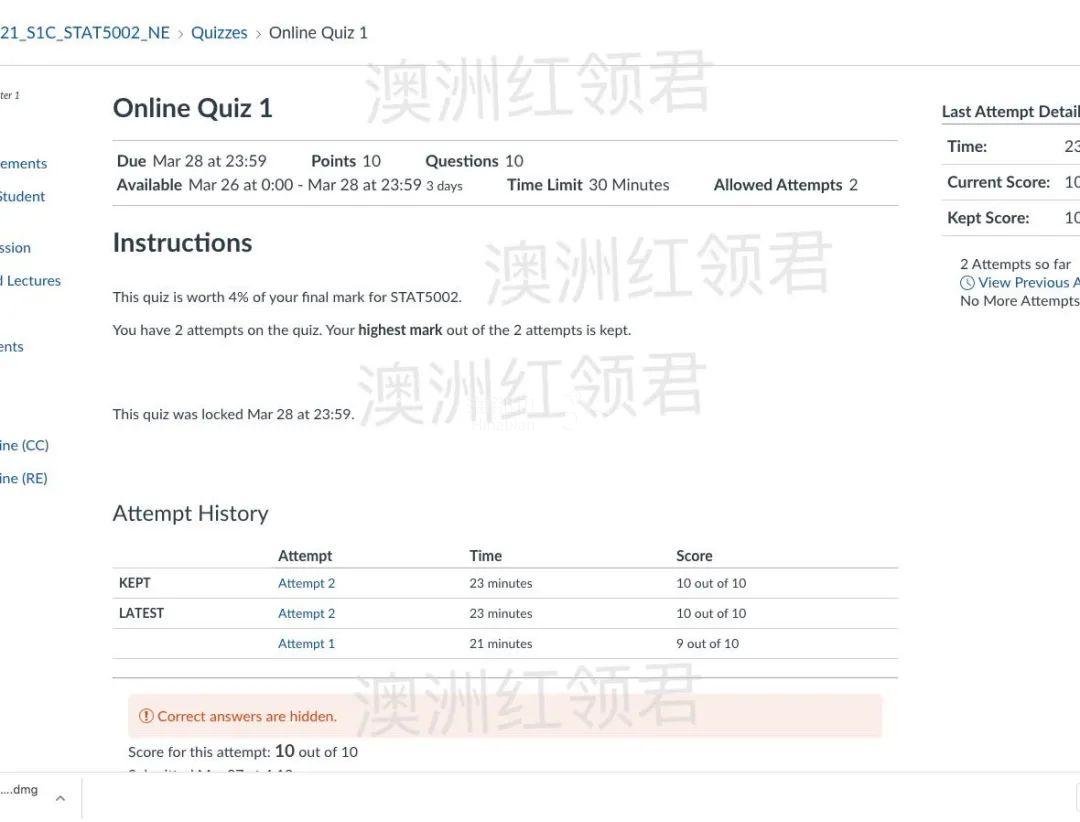Open the downloaded .dmg file in download bar
This screenshot has height=822, width=1080.
pyautogui.click(x=20, y=790)
